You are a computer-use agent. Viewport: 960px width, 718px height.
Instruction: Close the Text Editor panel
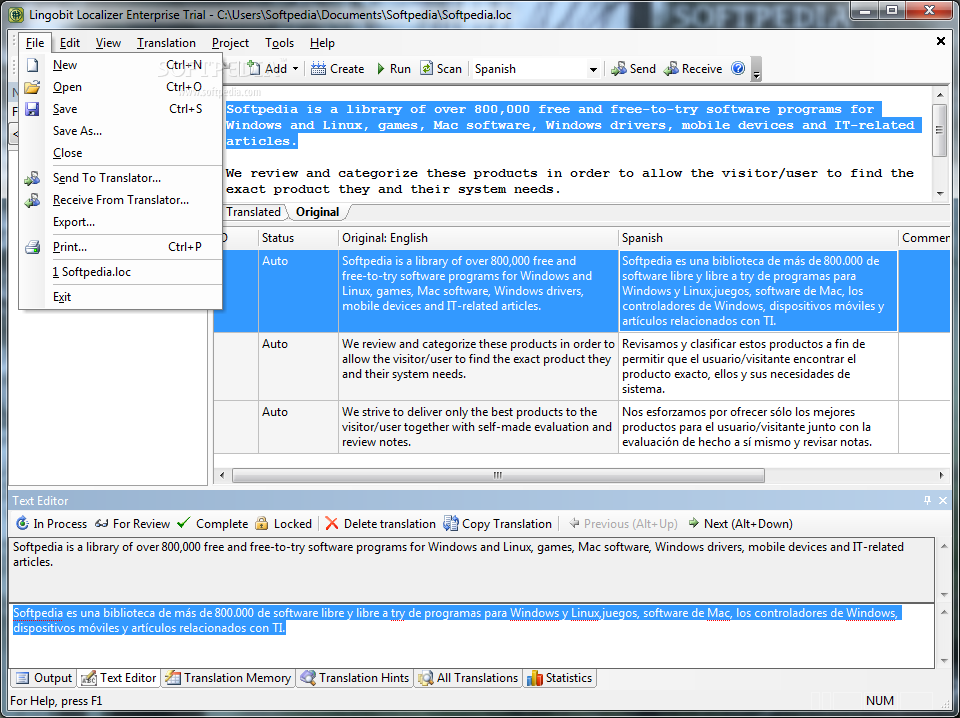(943, 501)
